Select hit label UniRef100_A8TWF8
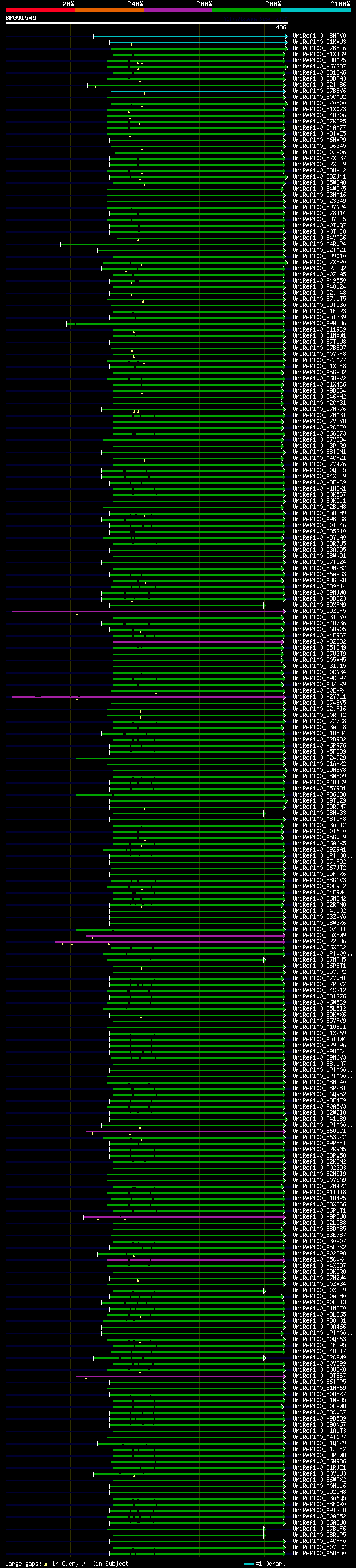The width and height of the screenshot is (356, 1568). tap(319, 819)
